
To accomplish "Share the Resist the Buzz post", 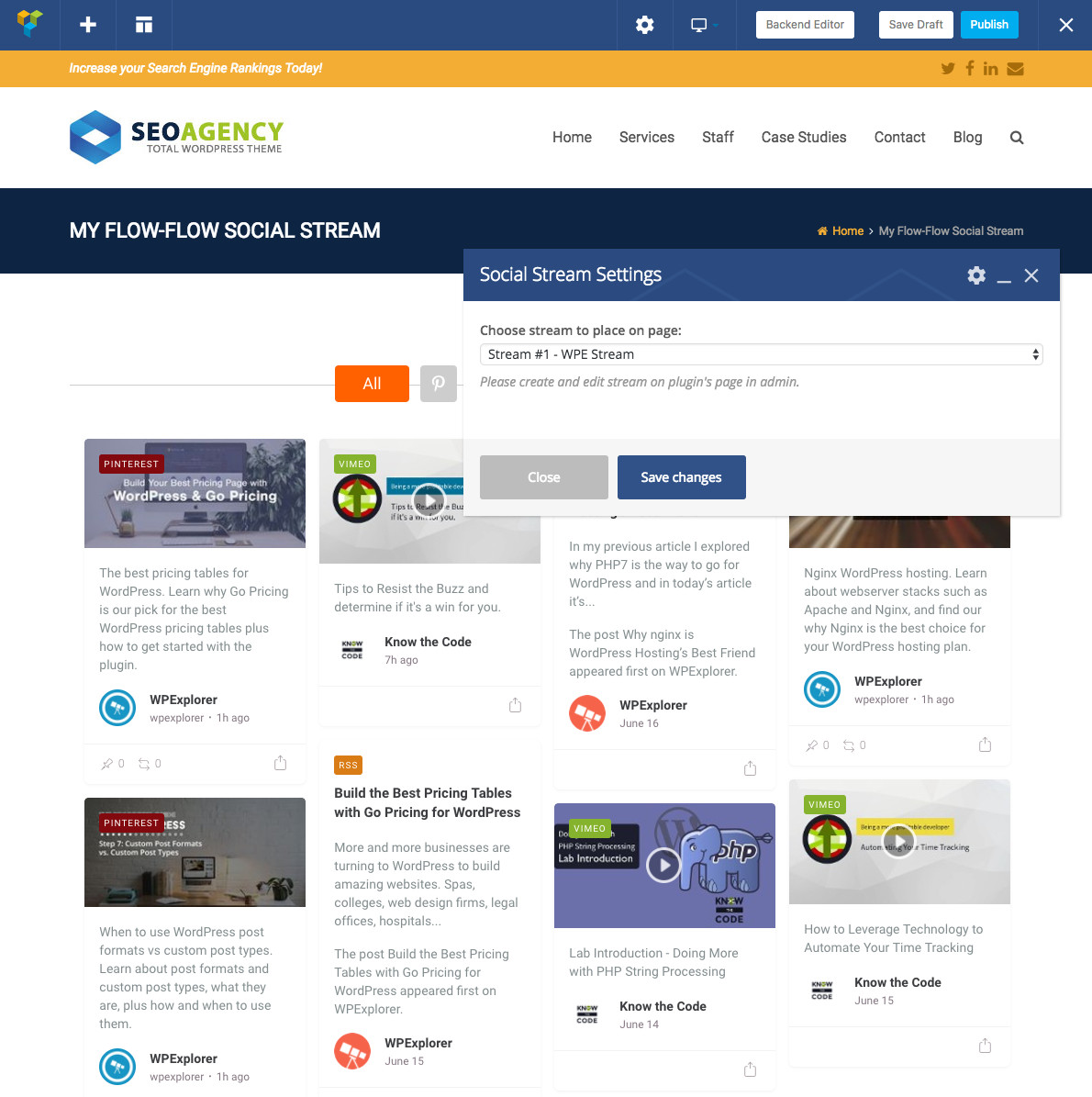I will tap(516, 704).
